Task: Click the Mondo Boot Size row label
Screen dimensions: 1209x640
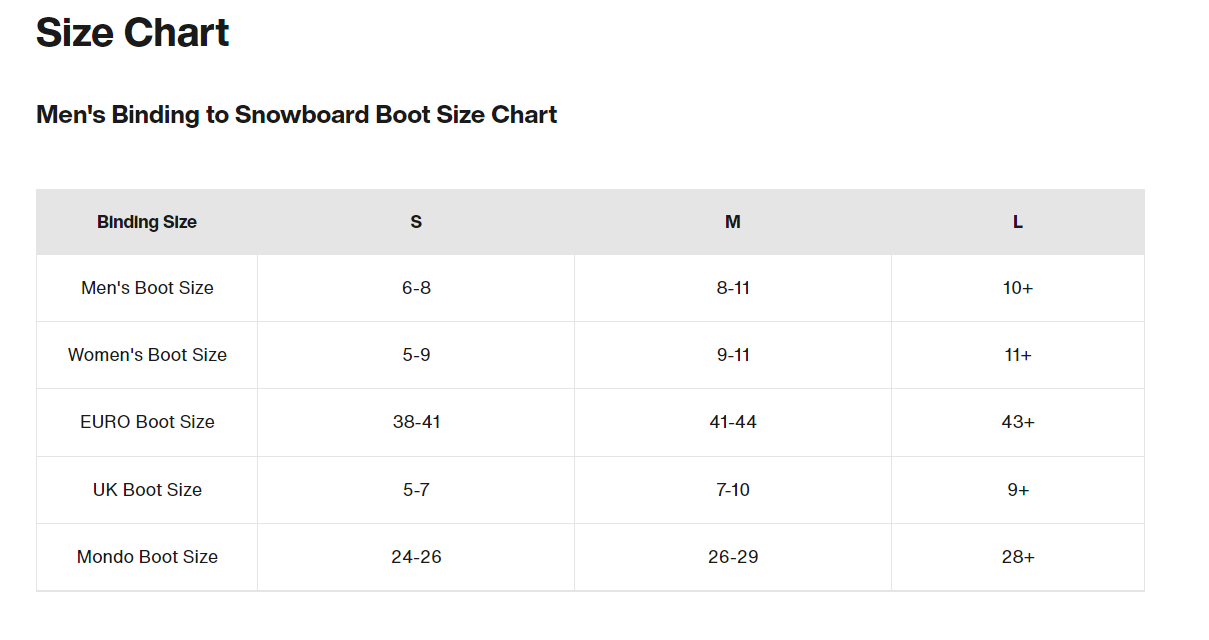Action: pyautogui.click(x=147, y=557)
